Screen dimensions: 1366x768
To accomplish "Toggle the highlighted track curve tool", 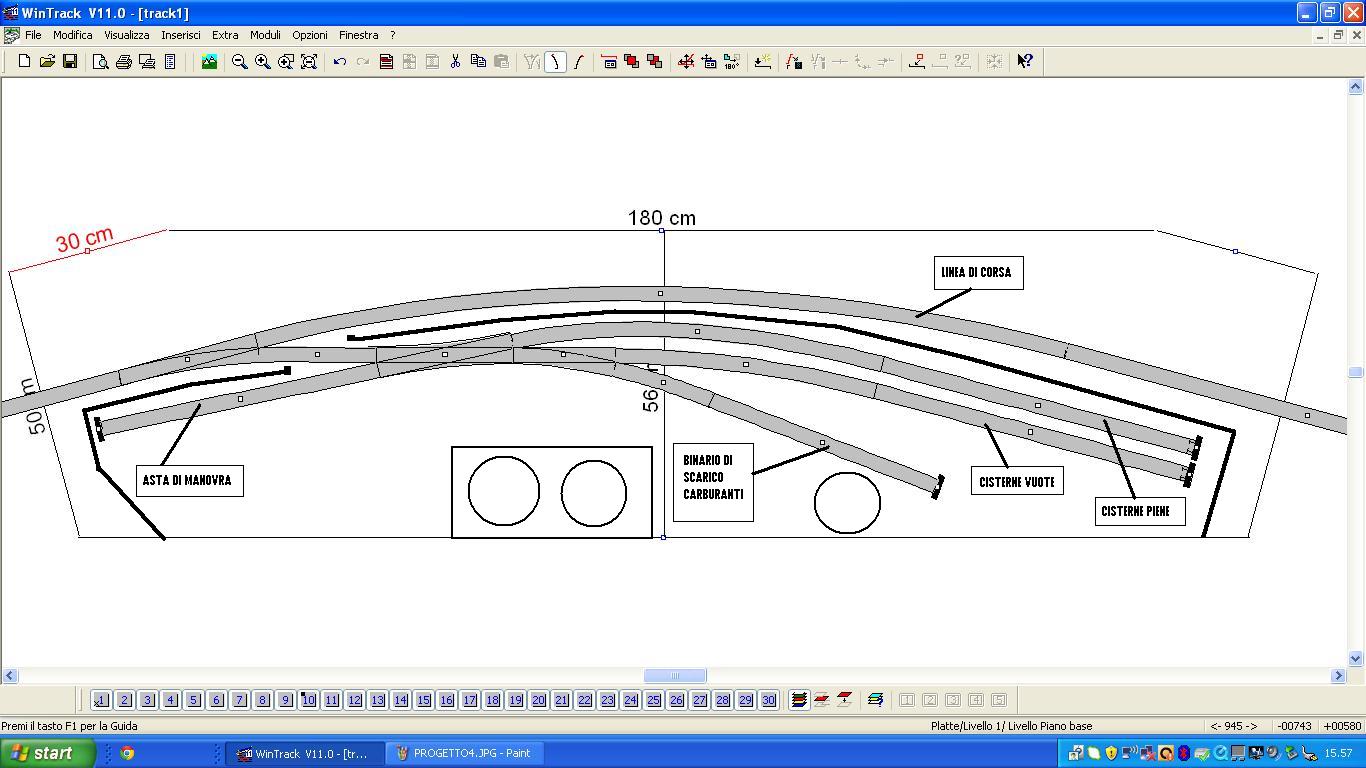I will point(555,62).
